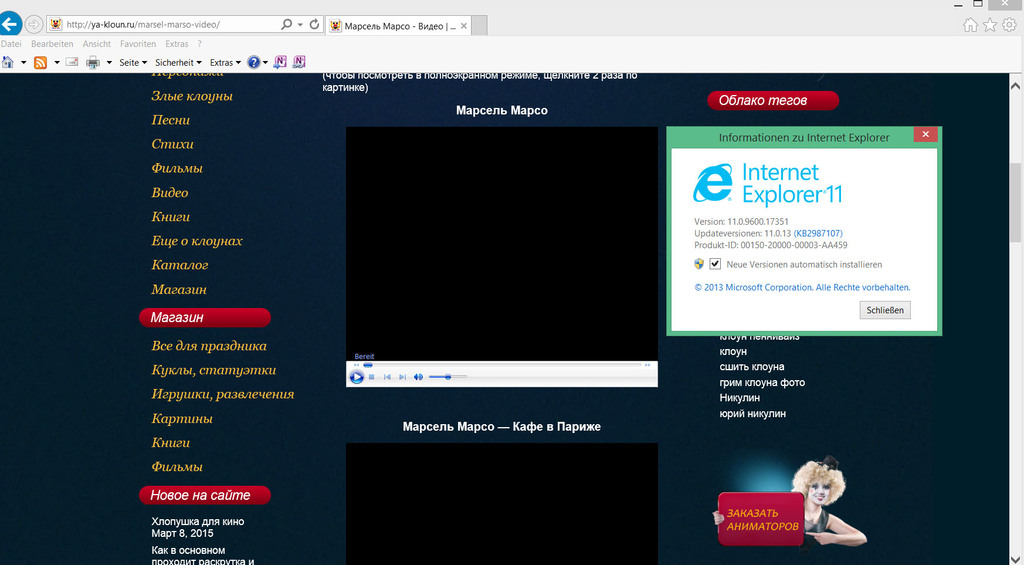Open the Seite dropdown menu
This screenshot has height=565, width=1024.
pos(133,63)
